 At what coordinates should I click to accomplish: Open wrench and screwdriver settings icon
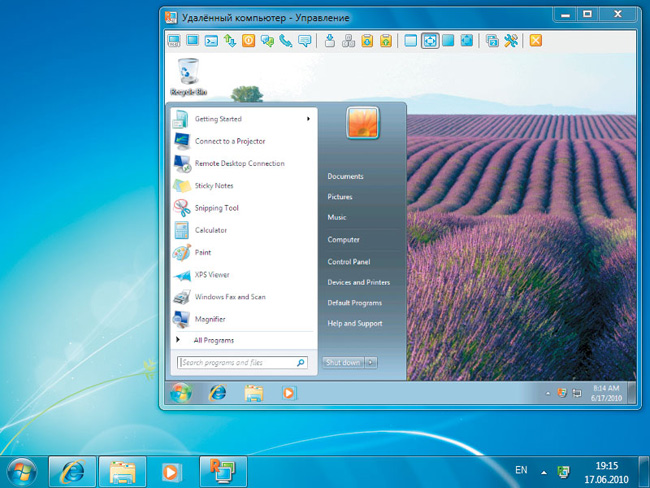click(510, 41)
